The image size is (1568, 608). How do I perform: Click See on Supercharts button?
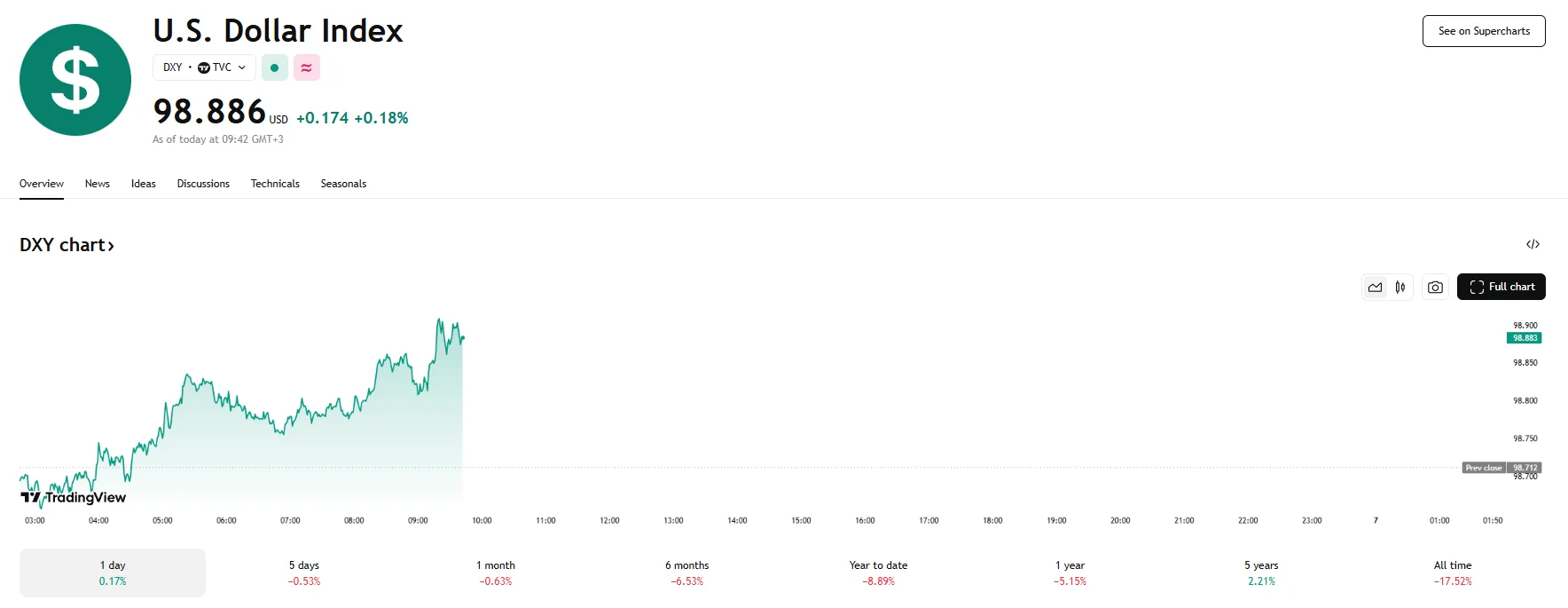(1484, 31)
